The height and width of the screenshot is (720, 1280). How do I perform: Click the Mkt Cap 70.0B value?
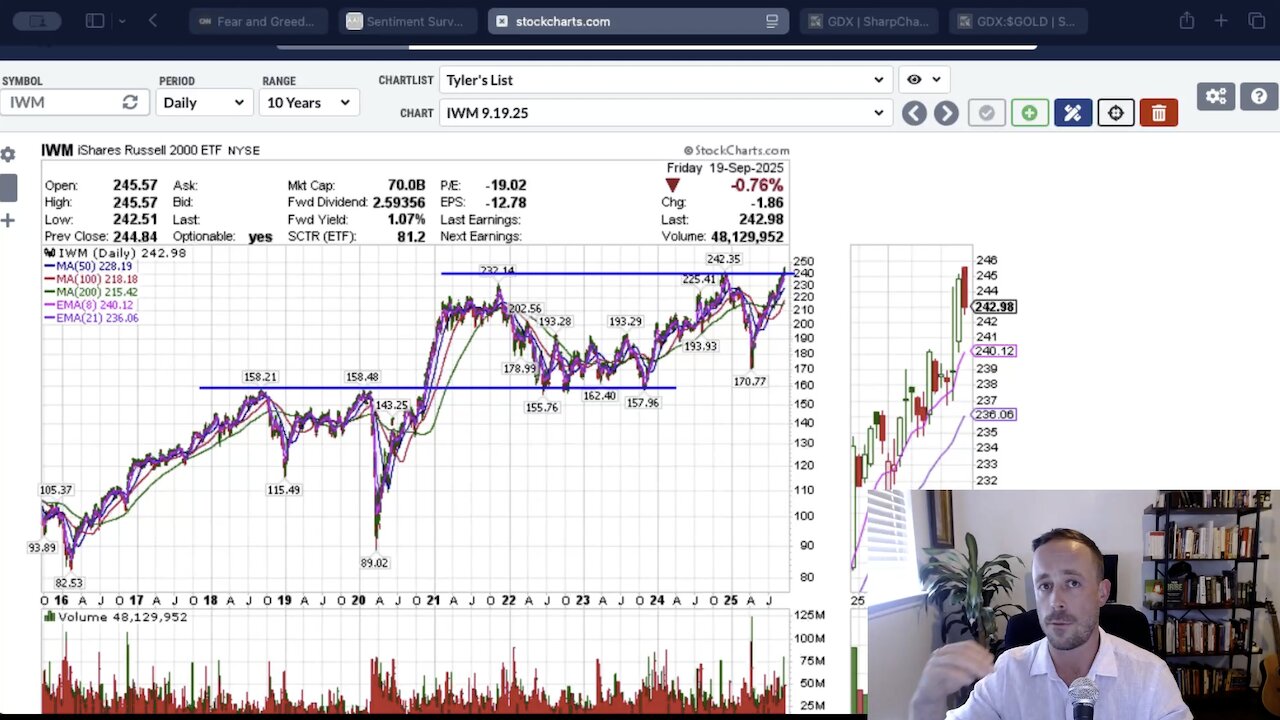(406, 185)
